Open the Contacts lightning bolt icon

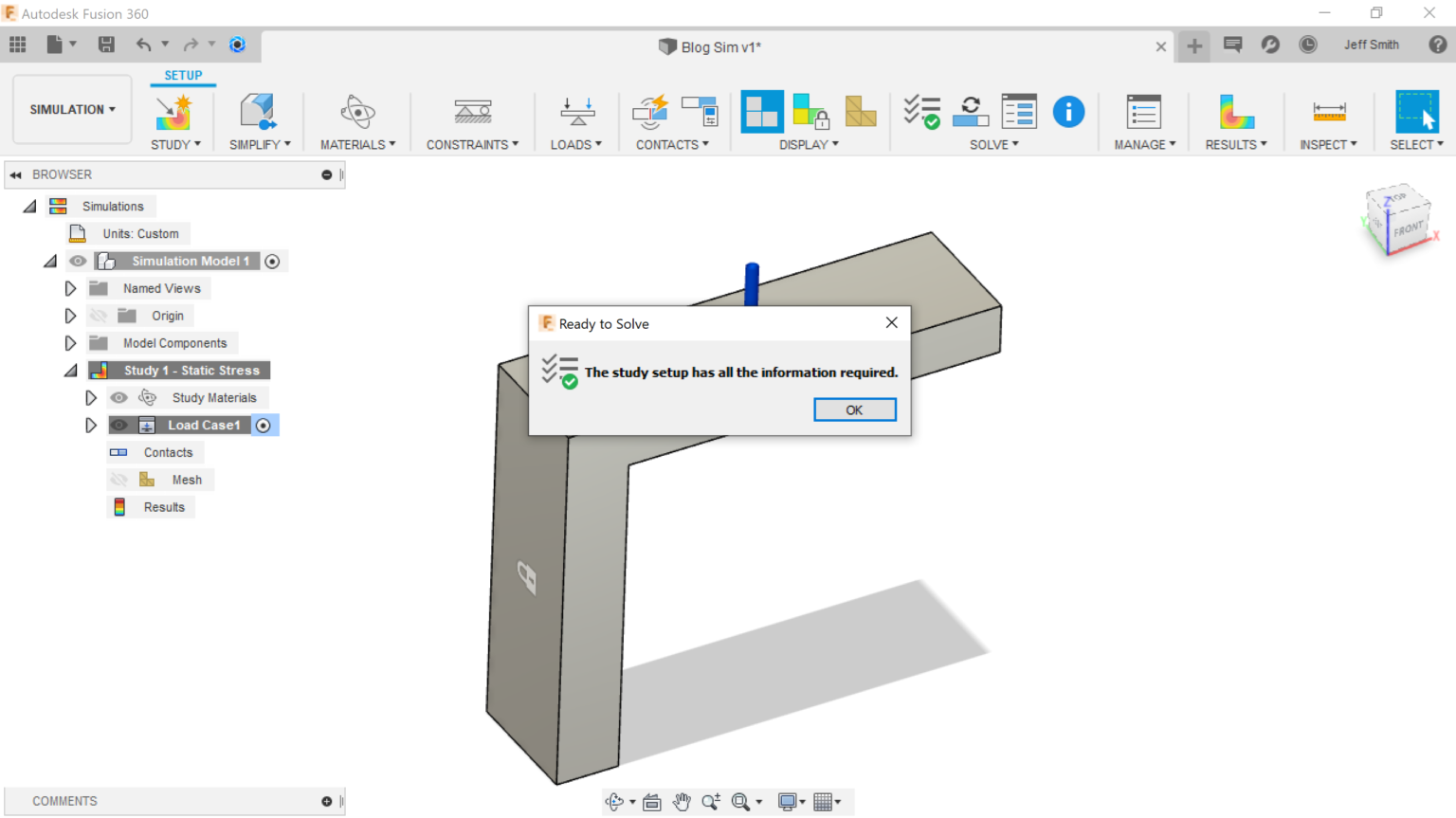(650, 113)
